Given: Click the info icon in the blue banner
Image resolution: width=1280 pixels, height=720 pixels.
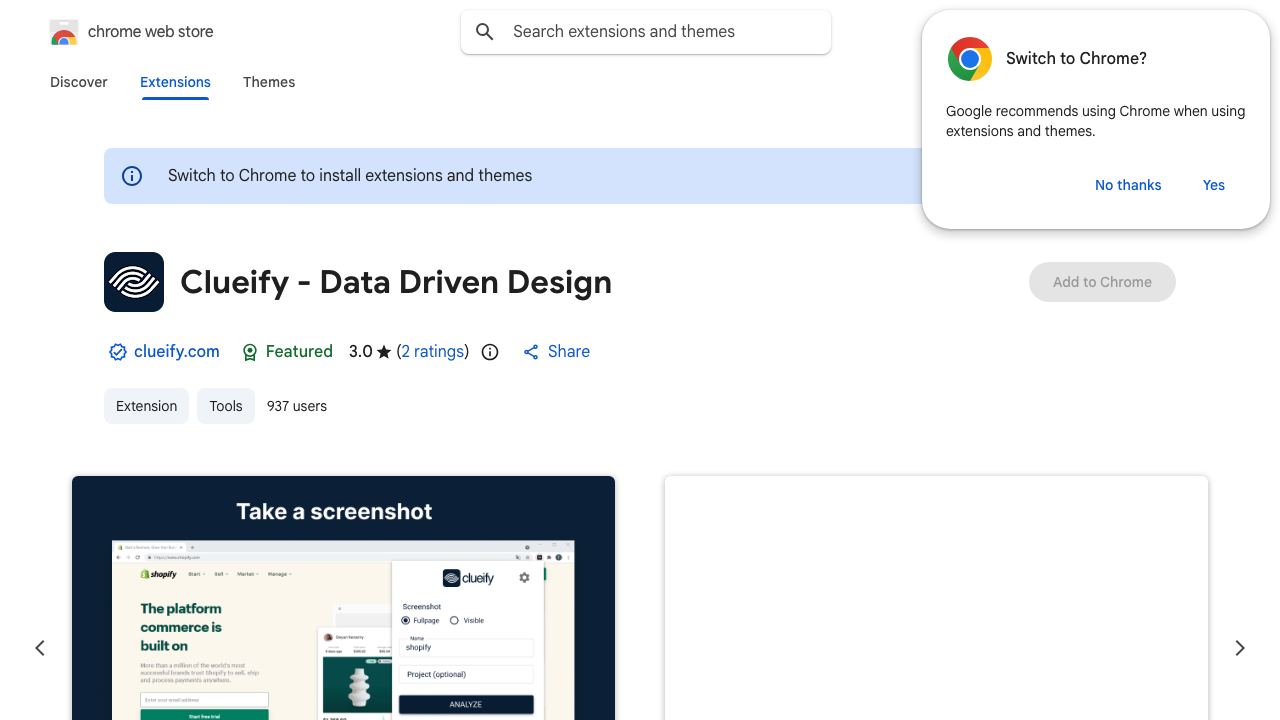Looking at the screenshot, I should [x=132, y=176].
